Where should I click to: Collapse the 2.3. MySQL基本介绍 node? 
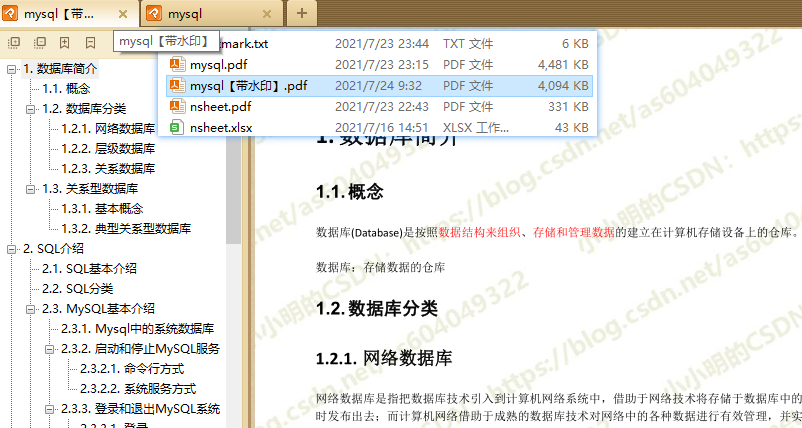pyautogui.click(x=30, y=309)
